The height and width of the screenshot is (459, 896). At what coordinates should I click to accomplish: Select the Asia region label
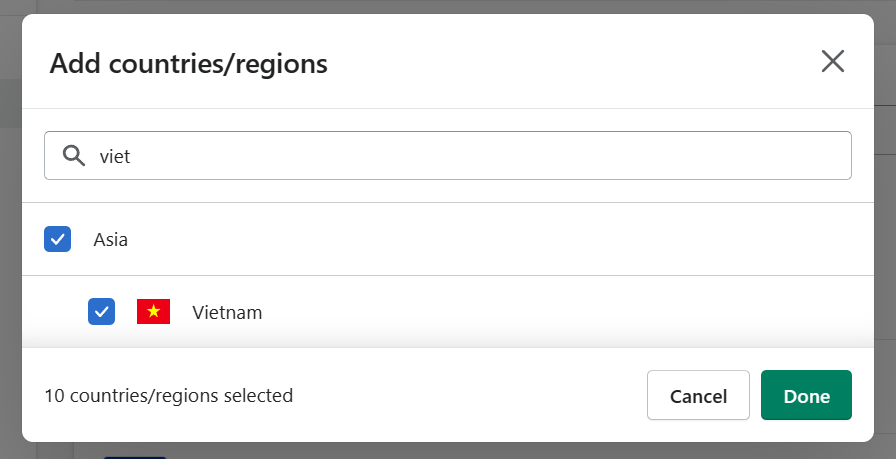pos(110,239)
